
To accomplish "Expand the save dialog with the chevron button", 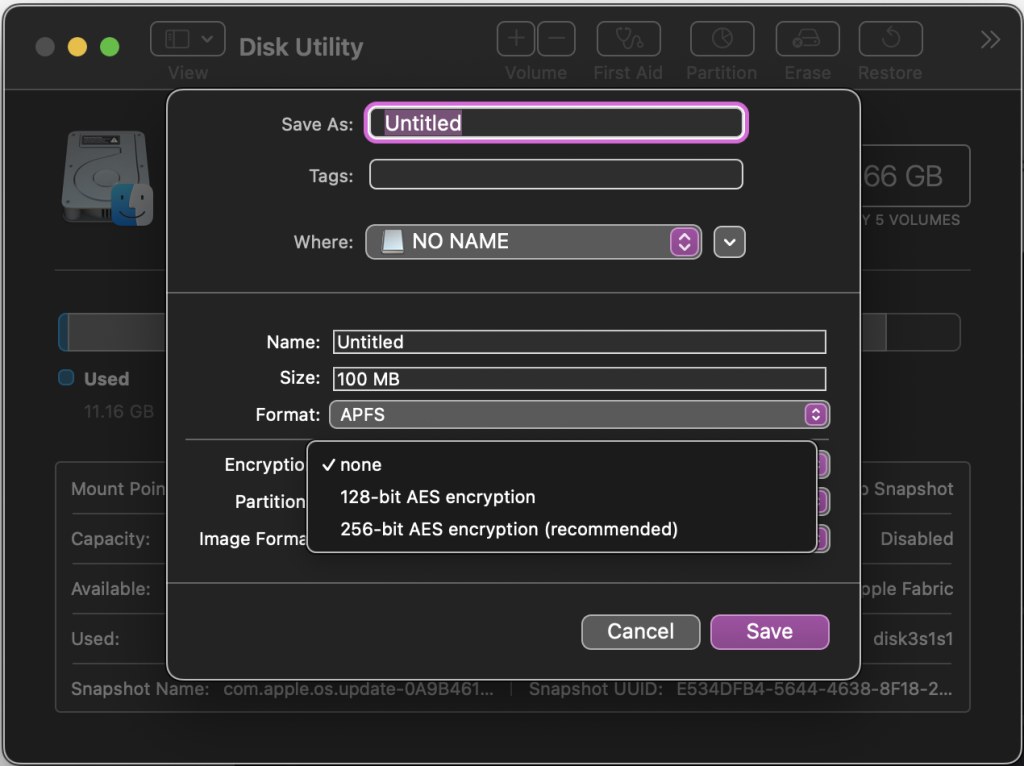I will 730,242.
